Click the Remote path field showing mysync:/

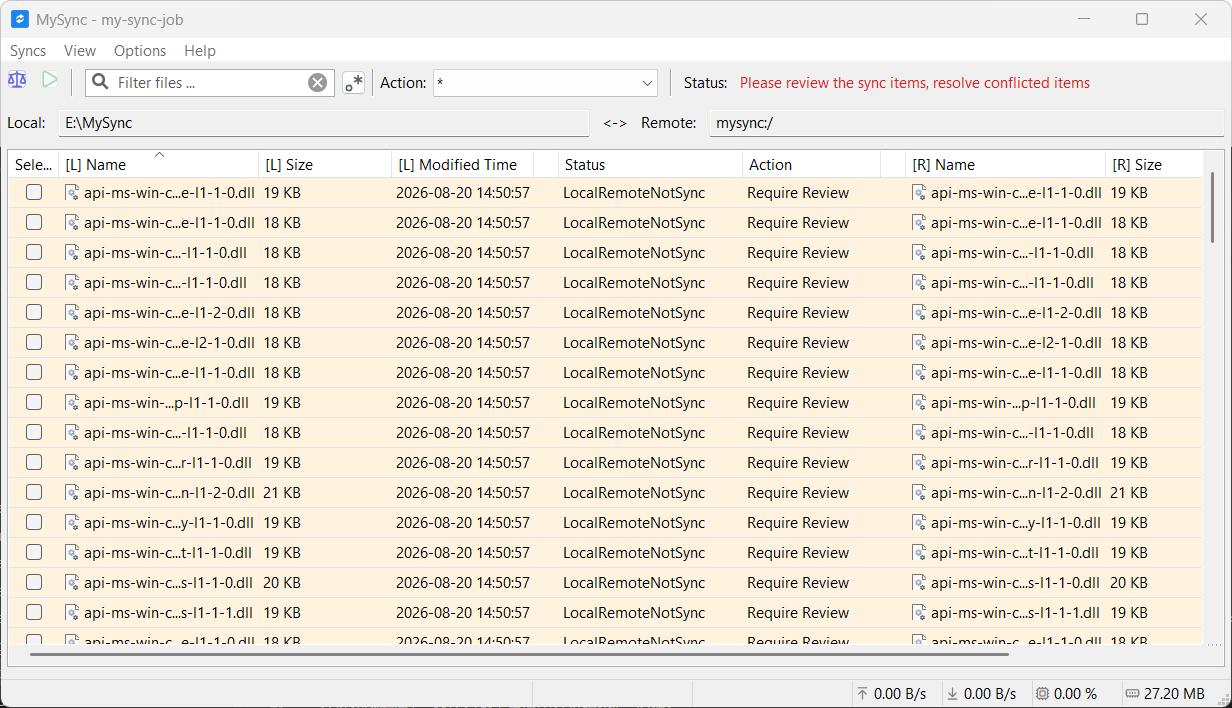tap(966, 123)
